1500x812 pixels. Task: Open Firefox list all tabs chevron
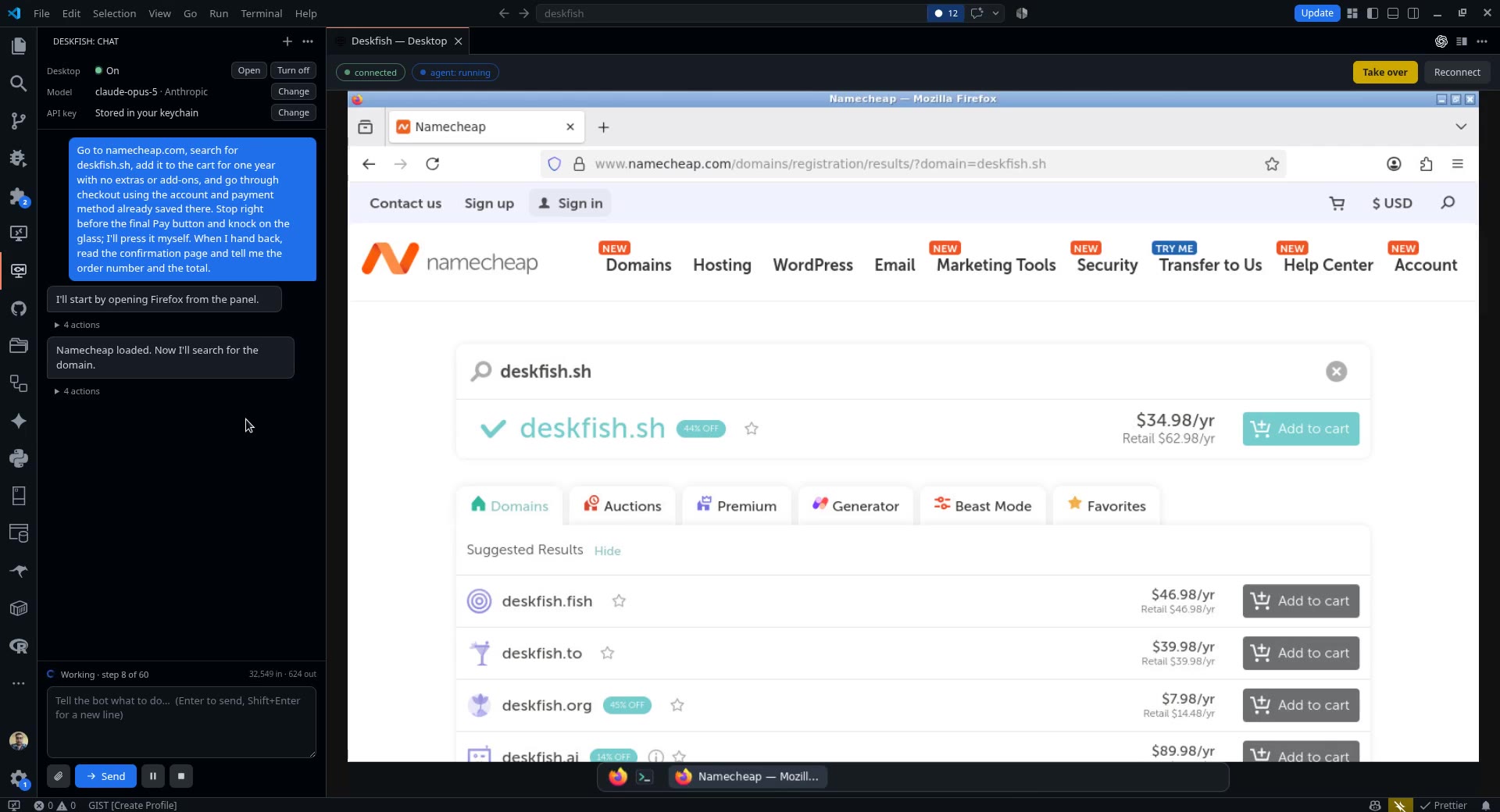[x=1460, y=126]
